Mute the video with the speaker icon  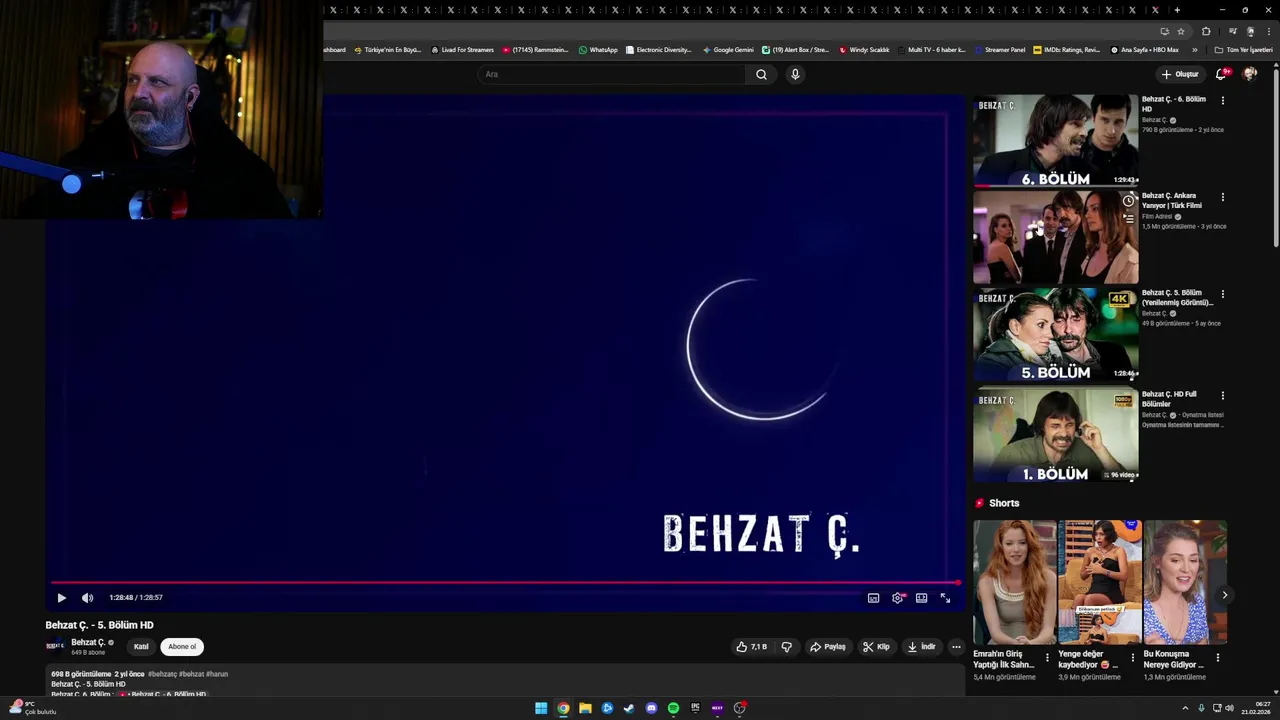tap(87, 598)
